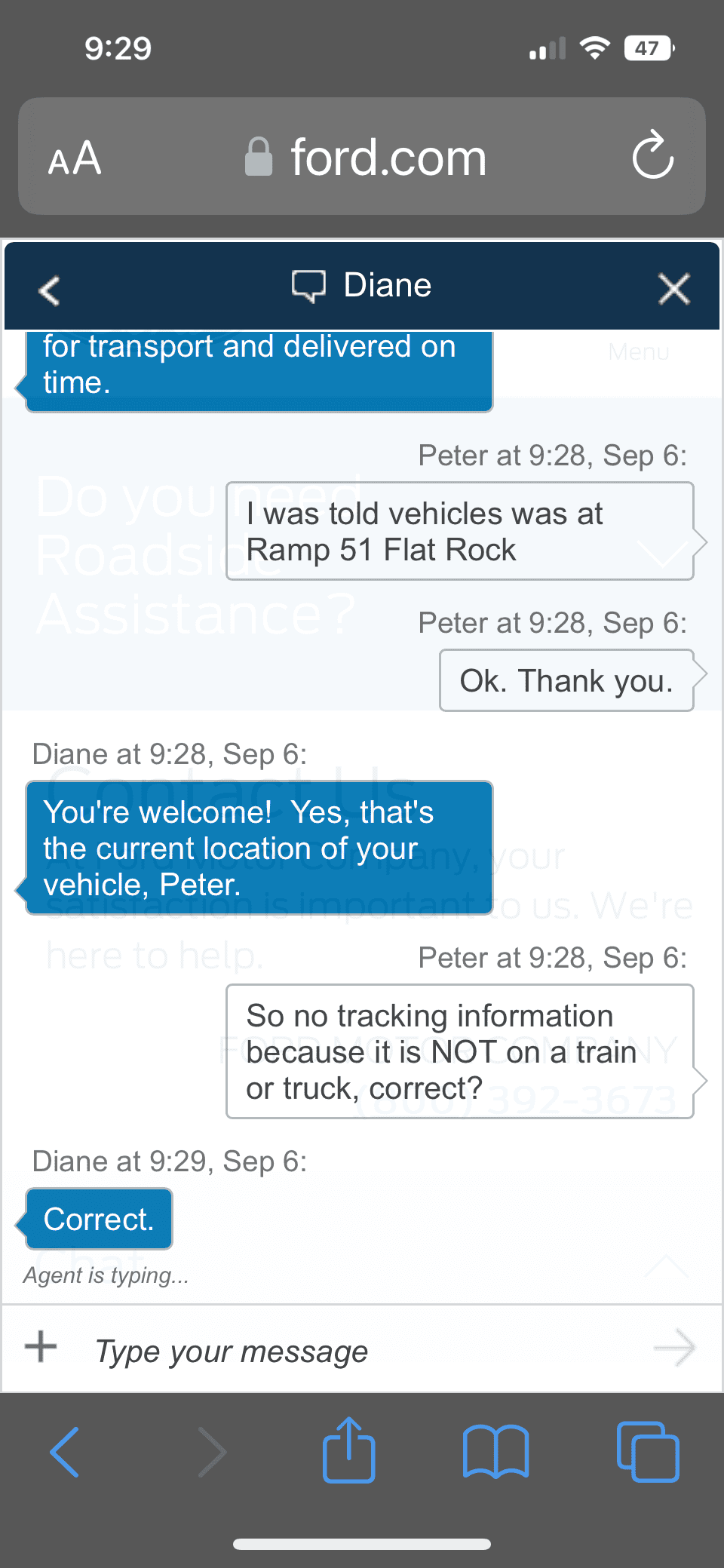724x1568 pixels.
Task: Tap the Correct. reply bubble
Action: (x=99, y=1219)
